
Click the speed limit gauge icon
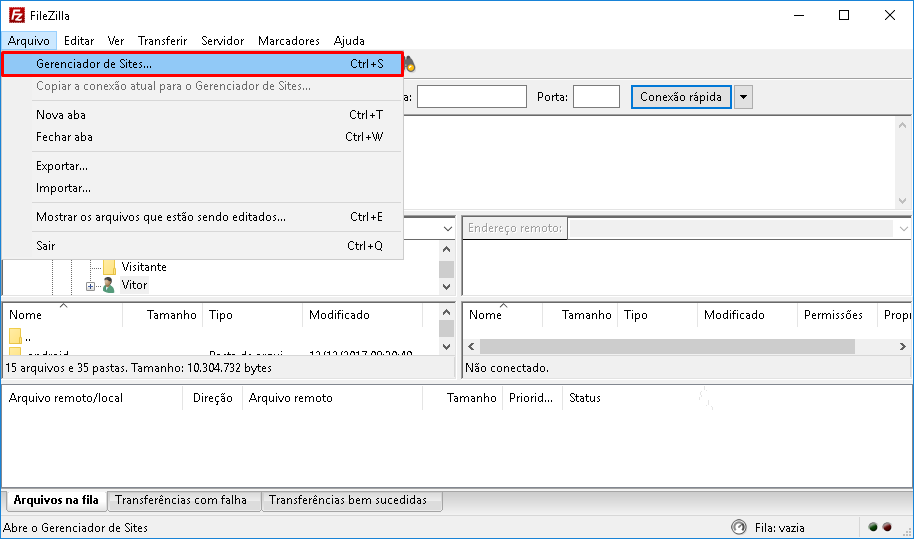pyautogui.click(x=739, y=527)
